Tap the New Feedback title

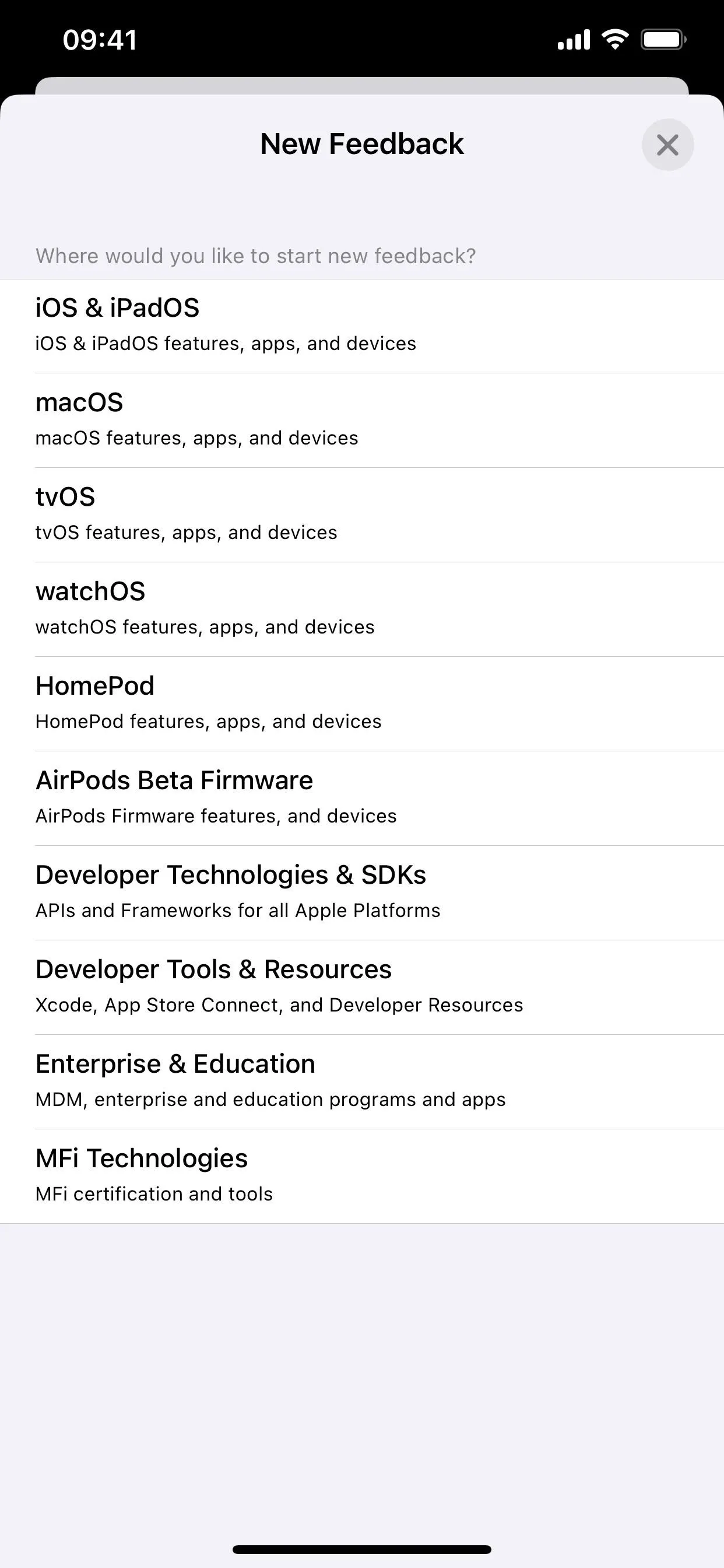click(x=362, y=144)
